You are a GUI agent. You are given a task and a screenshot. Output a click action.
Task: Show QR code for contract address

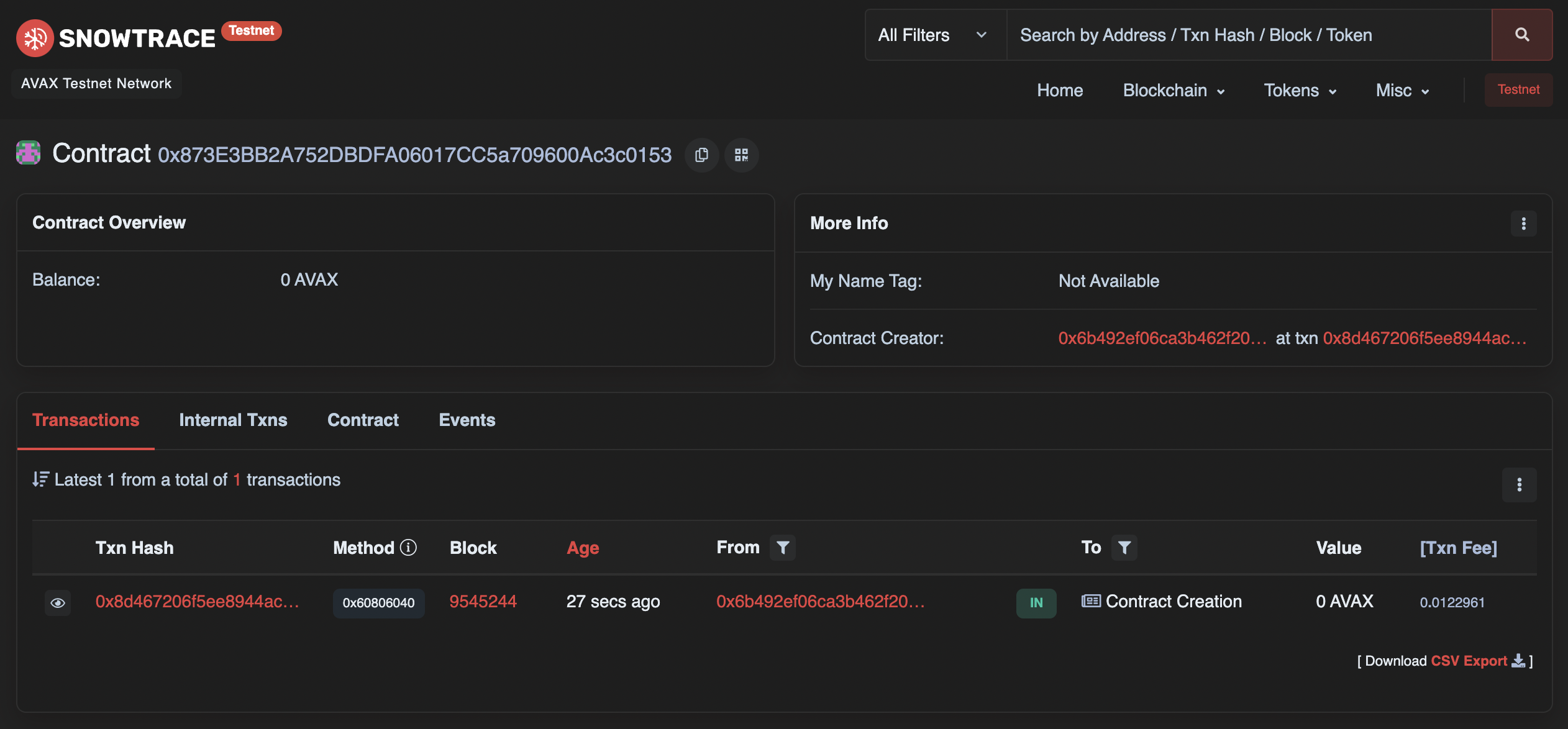(741, 155)
